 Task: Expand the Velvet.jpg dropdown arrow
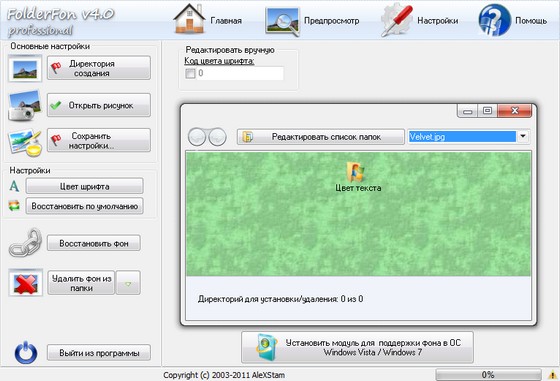(523, 136)
